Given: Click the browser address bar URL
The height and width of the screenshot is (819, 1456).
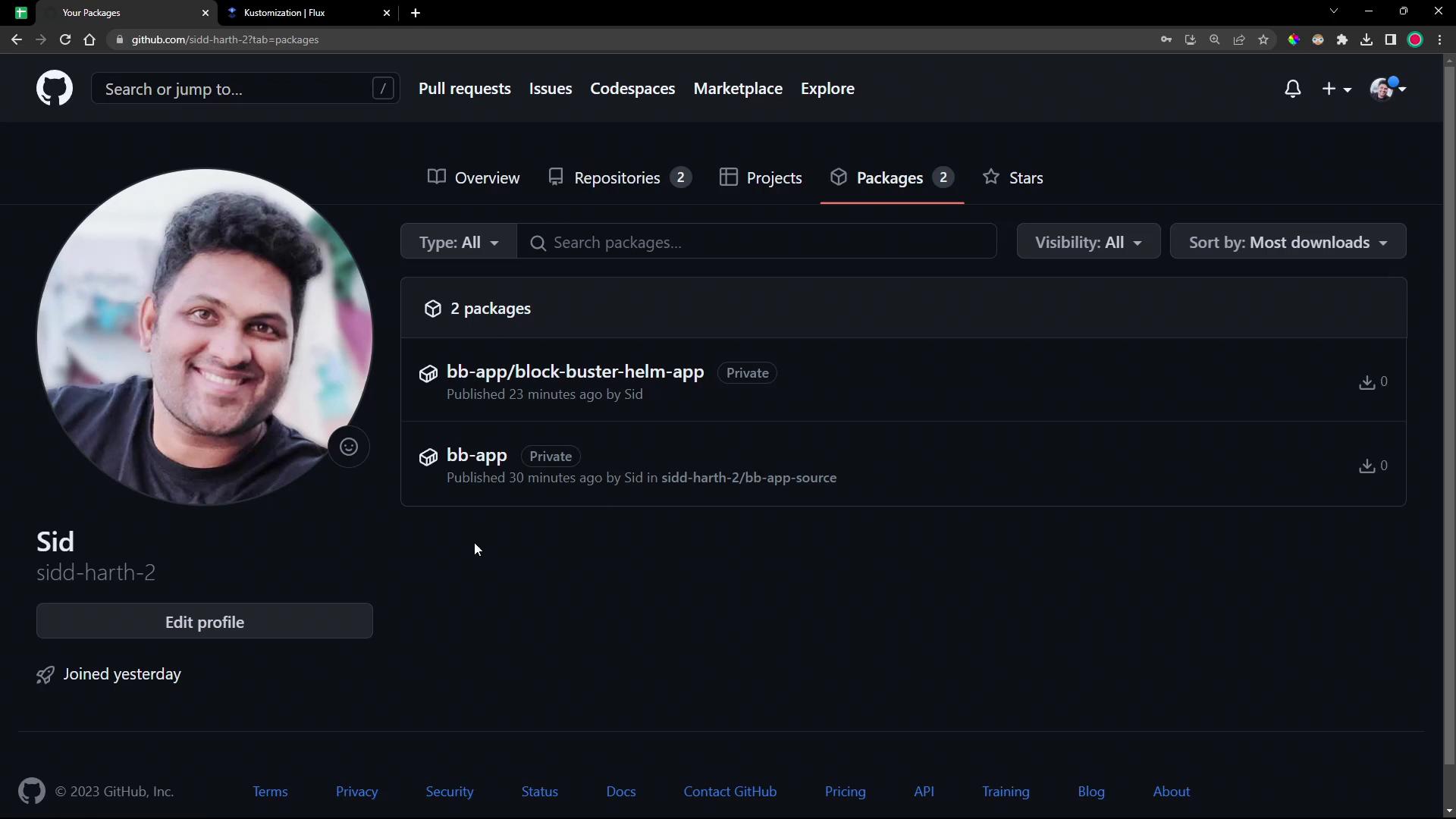Looking at the screenshot, I should click(224, 39).
